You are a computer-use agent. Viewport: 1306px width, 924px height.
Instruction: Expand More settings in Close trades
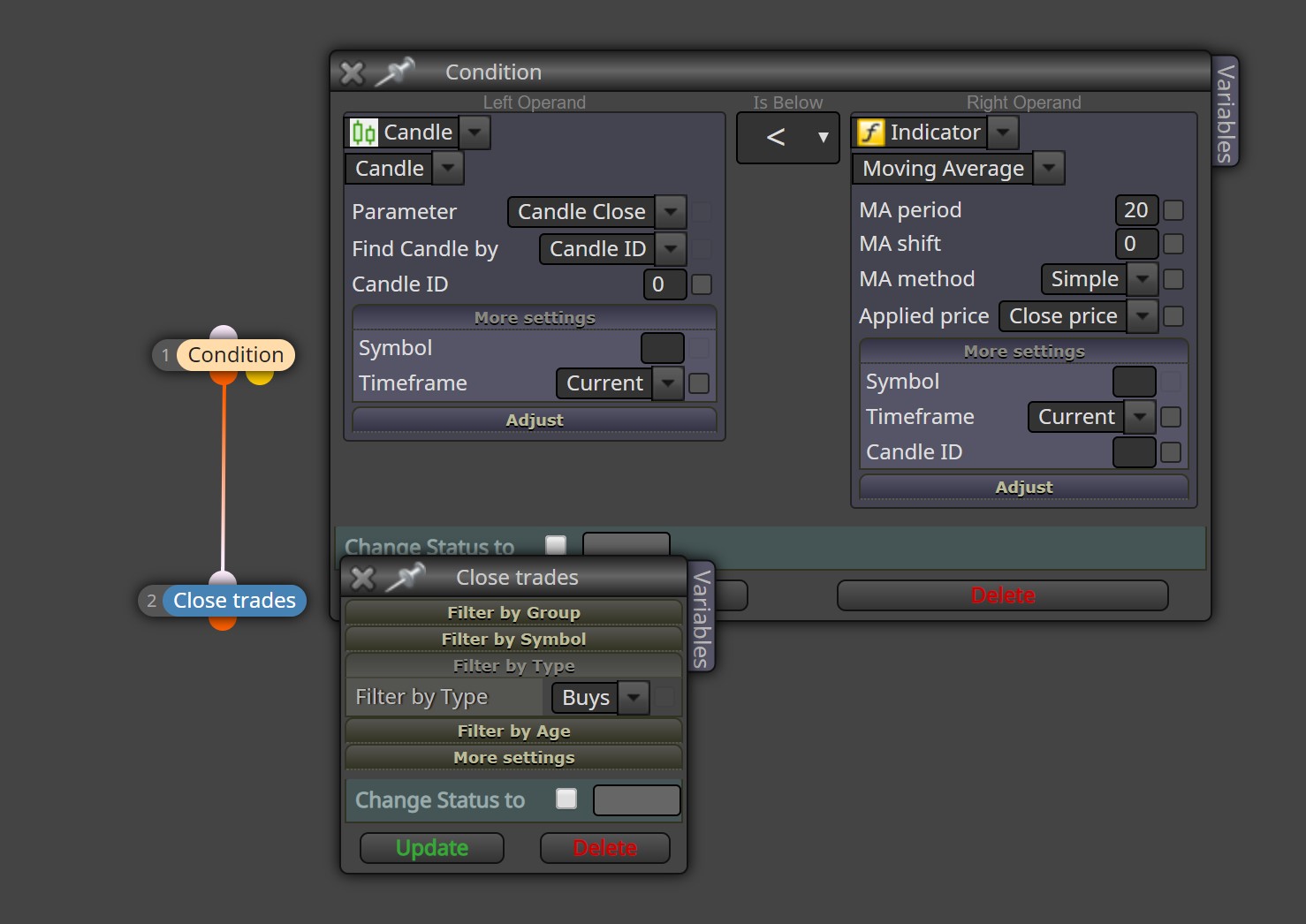[x=514, y=757]
